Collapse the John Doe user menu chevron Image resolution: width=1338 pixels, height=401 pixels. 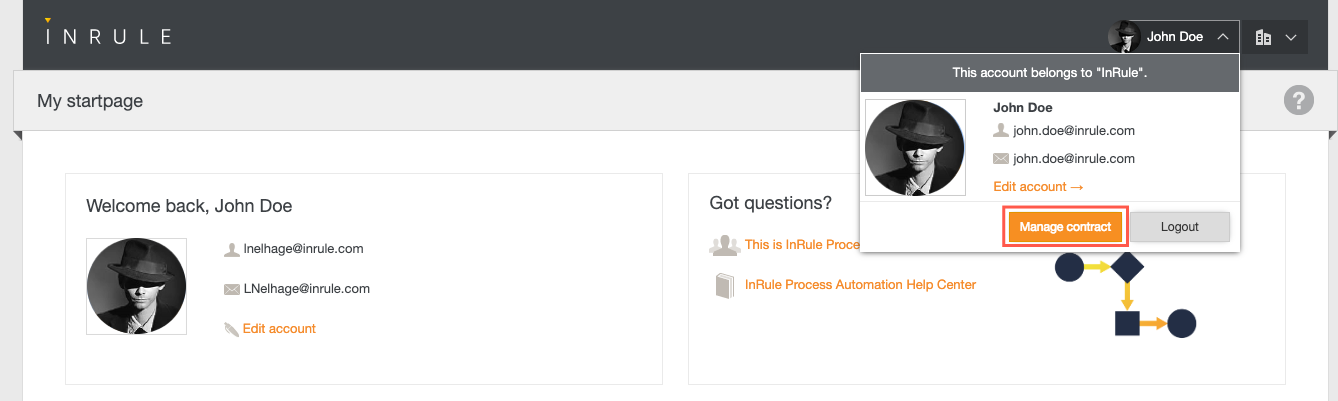(1223, 37)
